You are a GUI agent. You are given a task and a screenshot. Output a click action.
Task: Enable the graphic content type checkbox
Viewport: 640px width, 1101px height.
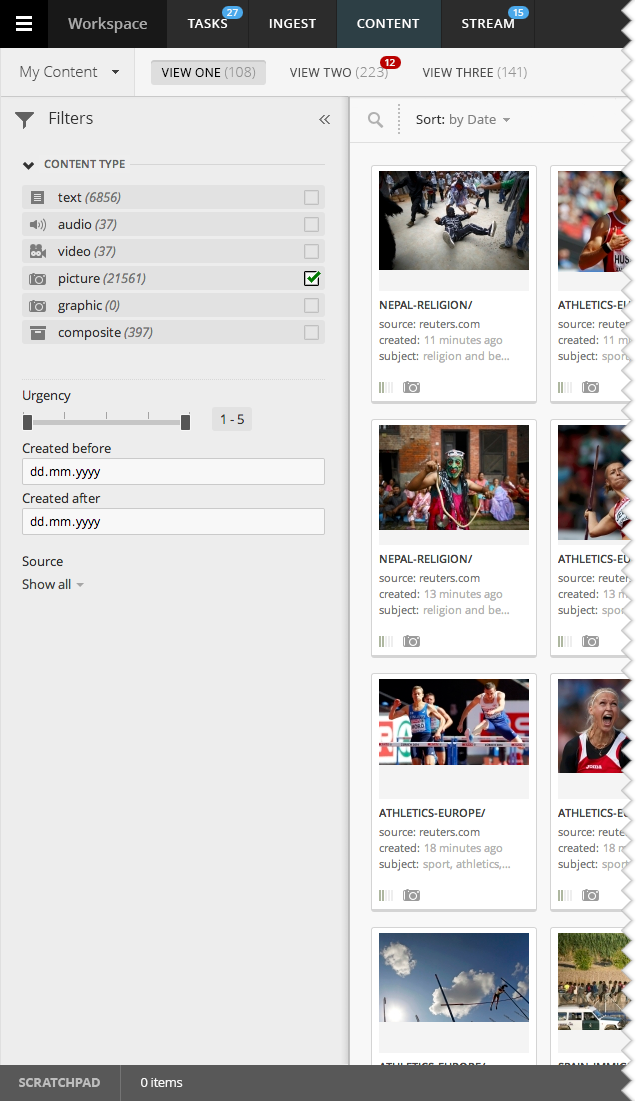pos(311,305)
